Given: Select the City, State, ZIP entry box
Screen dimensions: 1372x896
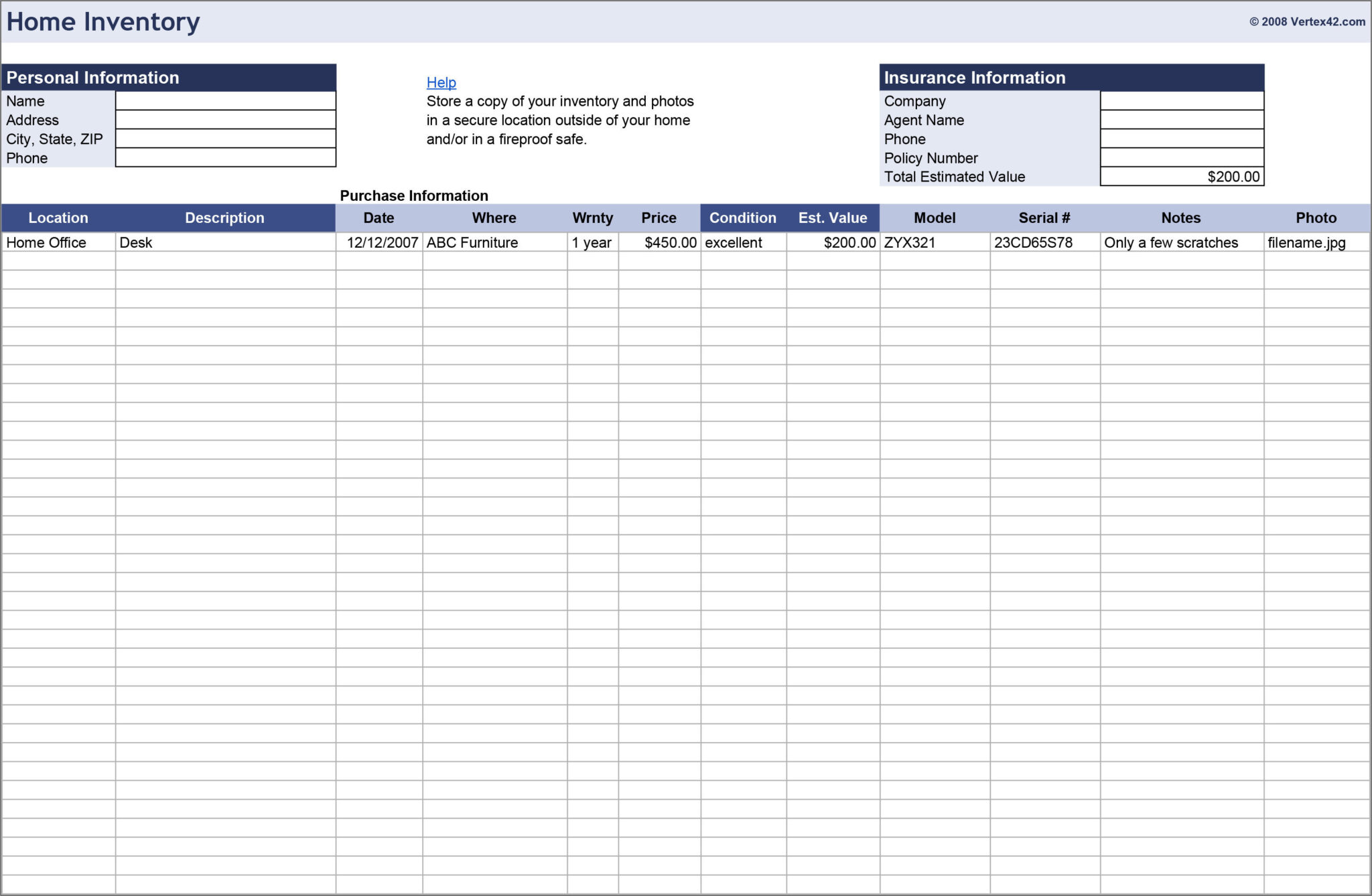Looking at the screenshot, I should [x=225, y=139].
